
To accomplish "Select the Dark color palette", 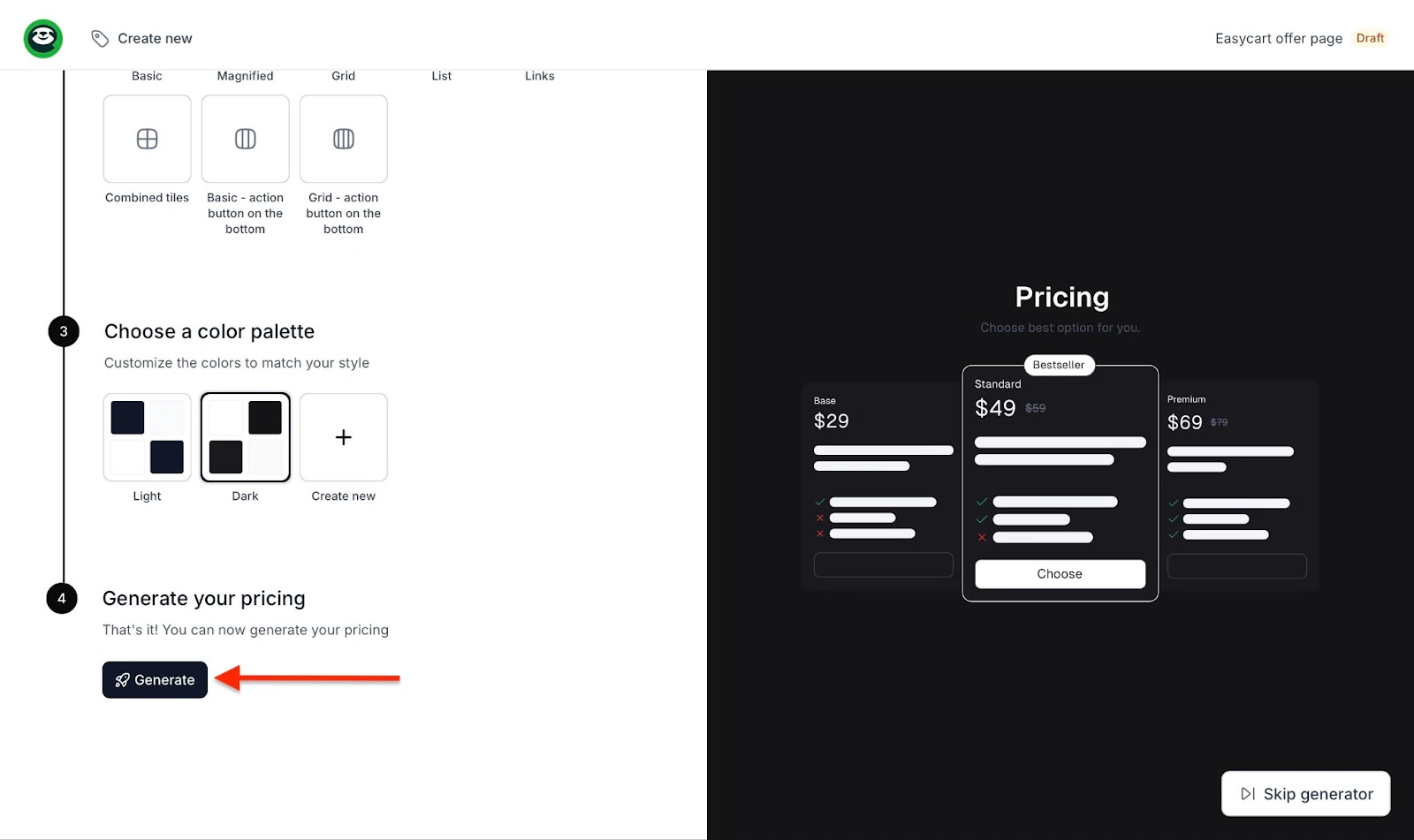I will tap(246, 437).
